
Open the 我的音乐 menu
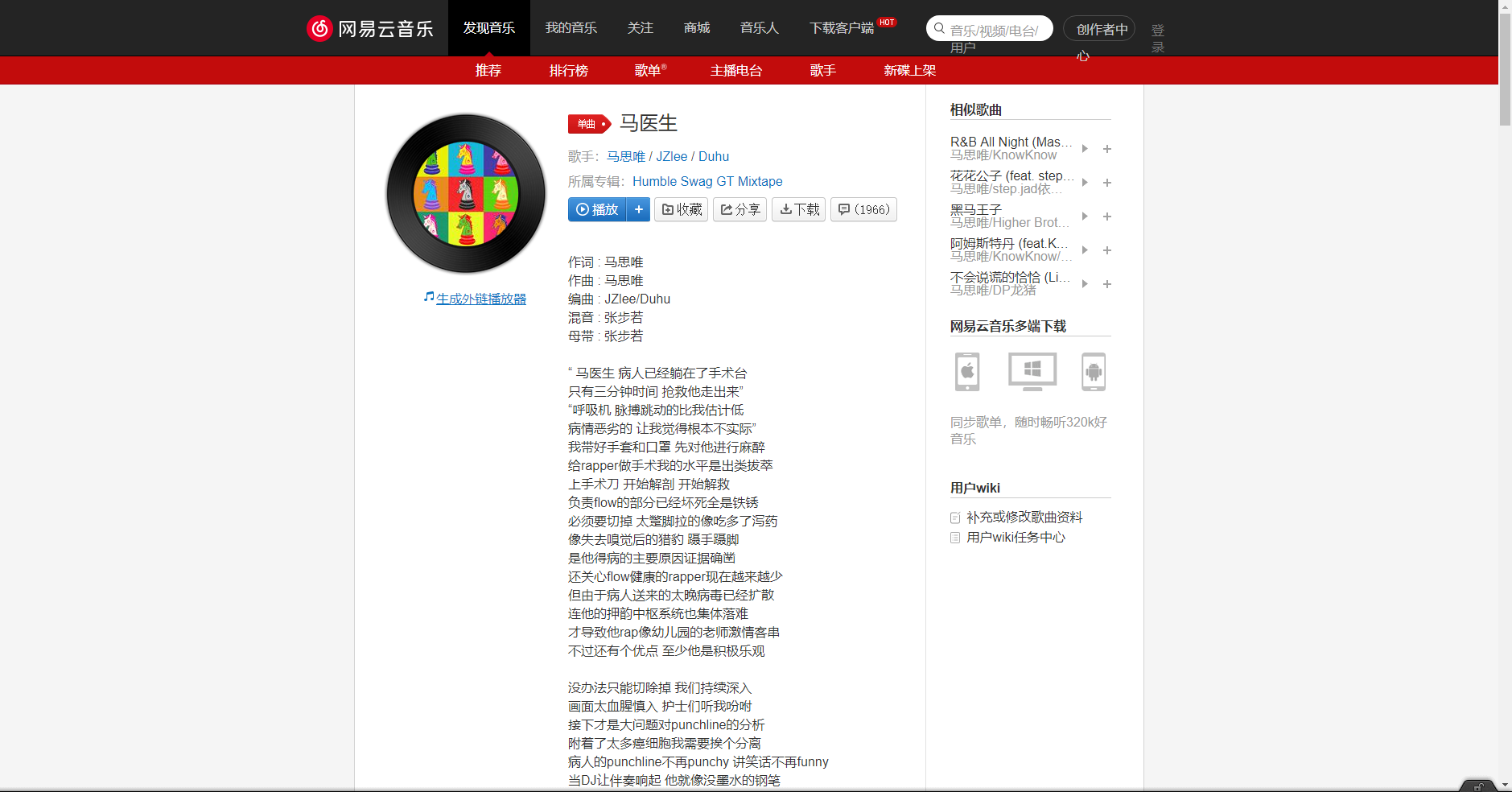coord(571,27)
